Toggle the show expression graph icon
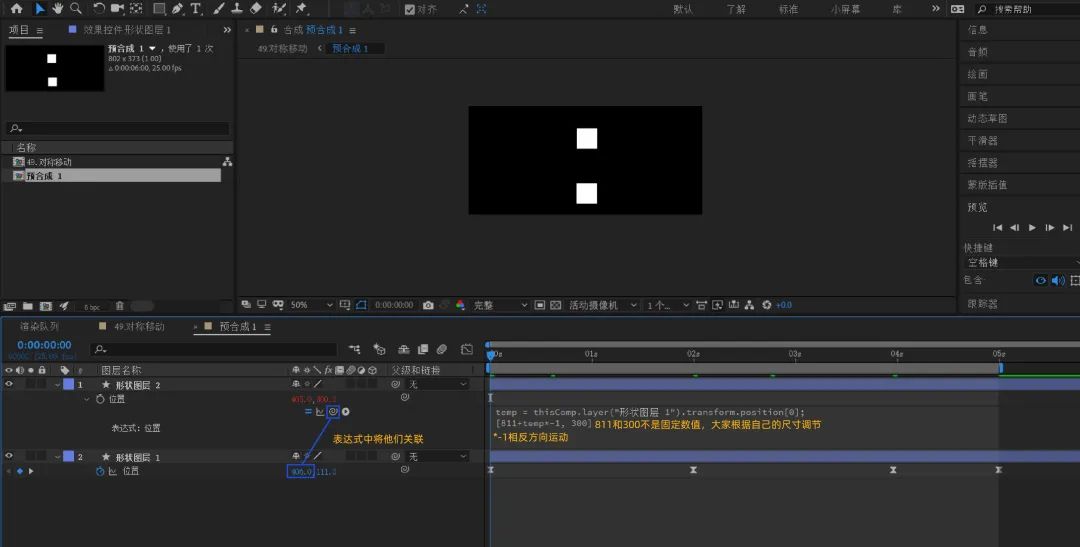The height and width of the screenshot is (547, 1080). [320, 412]
